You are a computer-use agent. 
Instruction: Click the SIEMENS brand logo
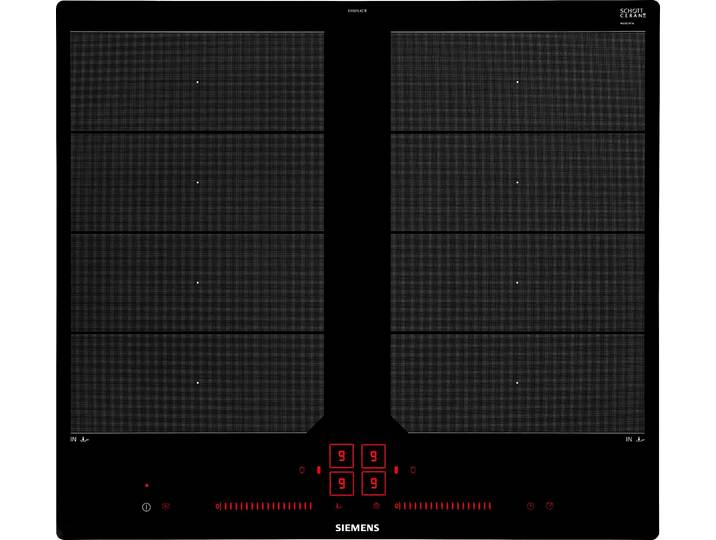(x=357, y=528)
